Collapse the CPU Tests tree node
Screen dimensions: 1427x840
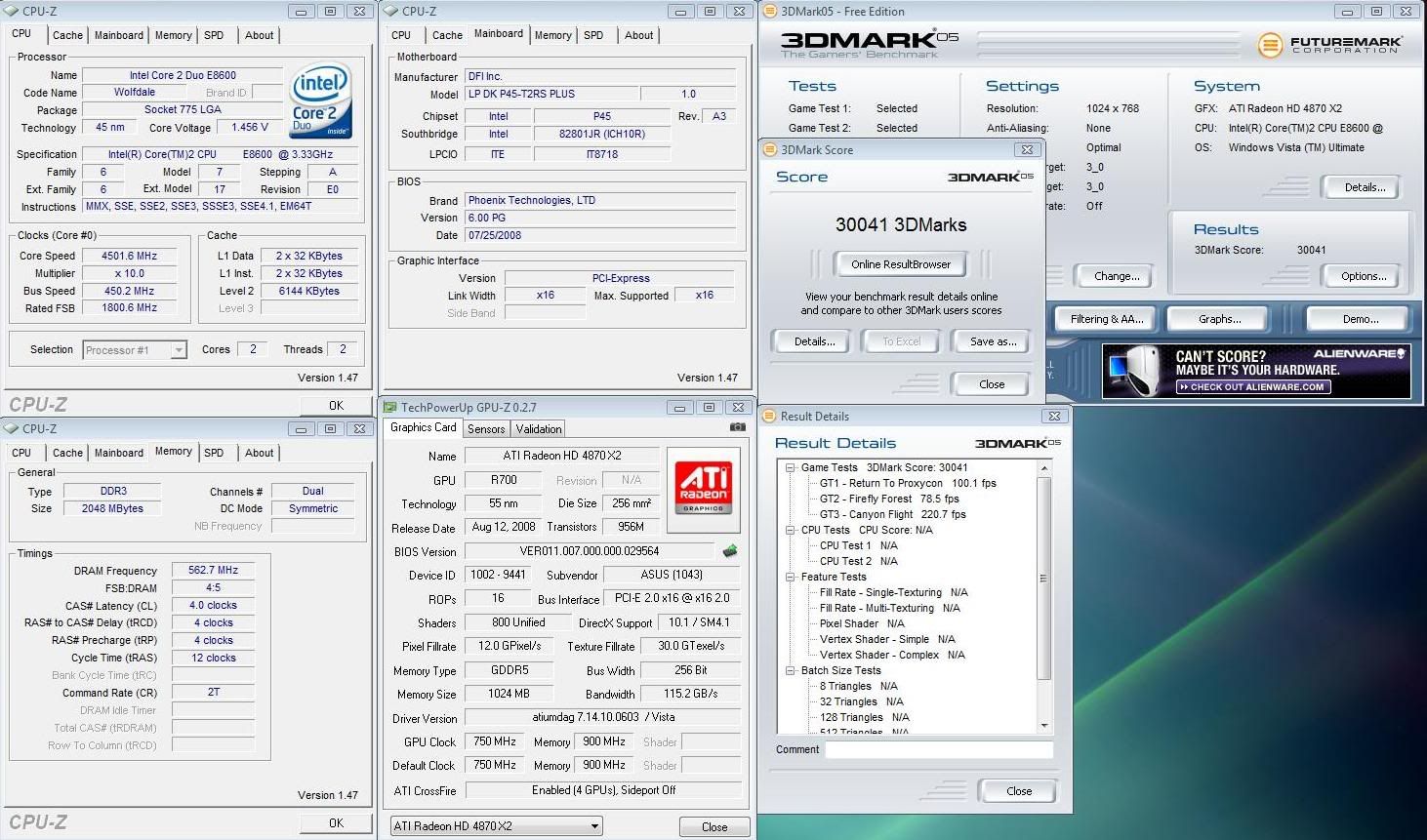click(790, 530)
